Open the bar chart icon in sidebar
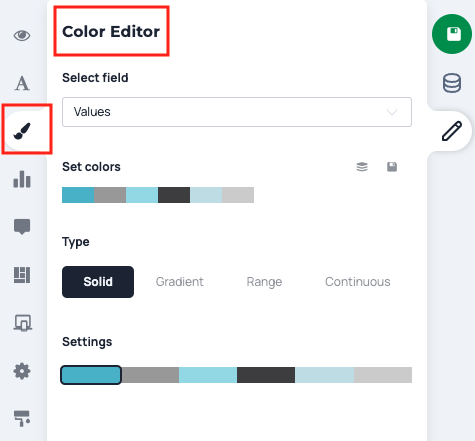Screen dimensions: 475x441 [22, 179]
